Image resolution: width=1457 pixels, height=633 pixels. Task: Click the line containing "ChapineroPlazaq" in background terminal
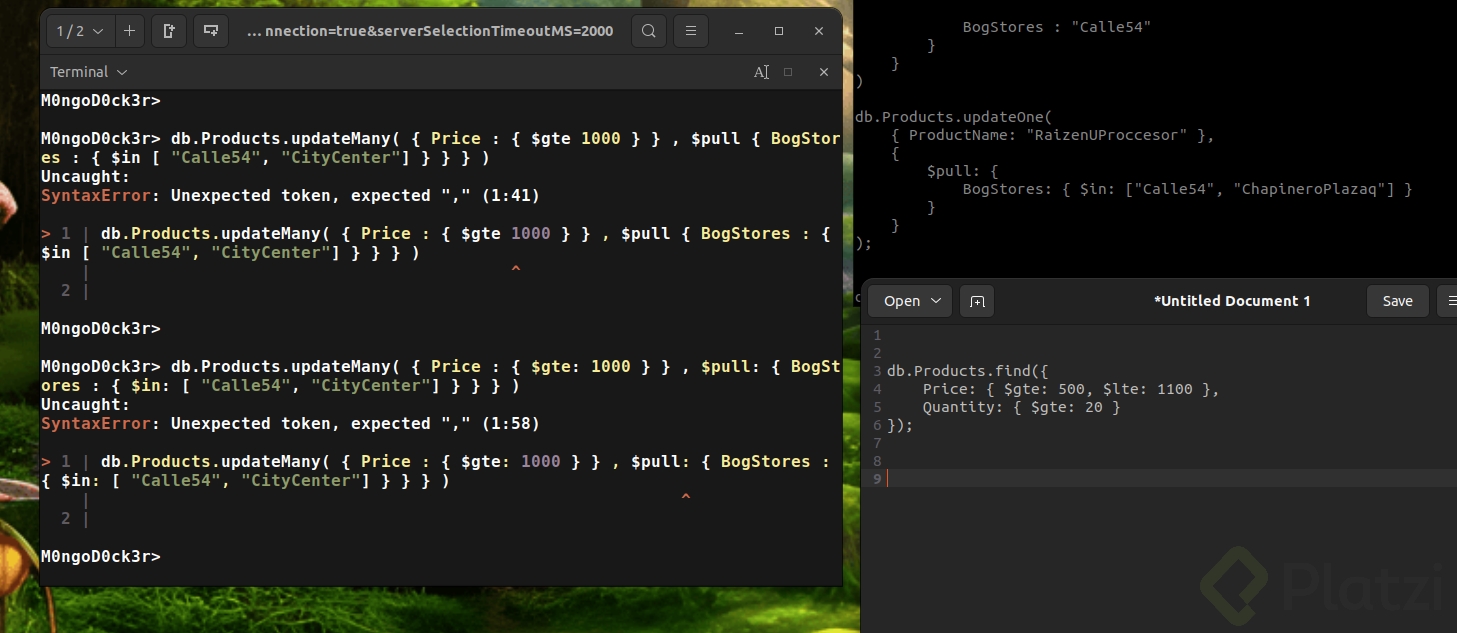coord(1188,189)
